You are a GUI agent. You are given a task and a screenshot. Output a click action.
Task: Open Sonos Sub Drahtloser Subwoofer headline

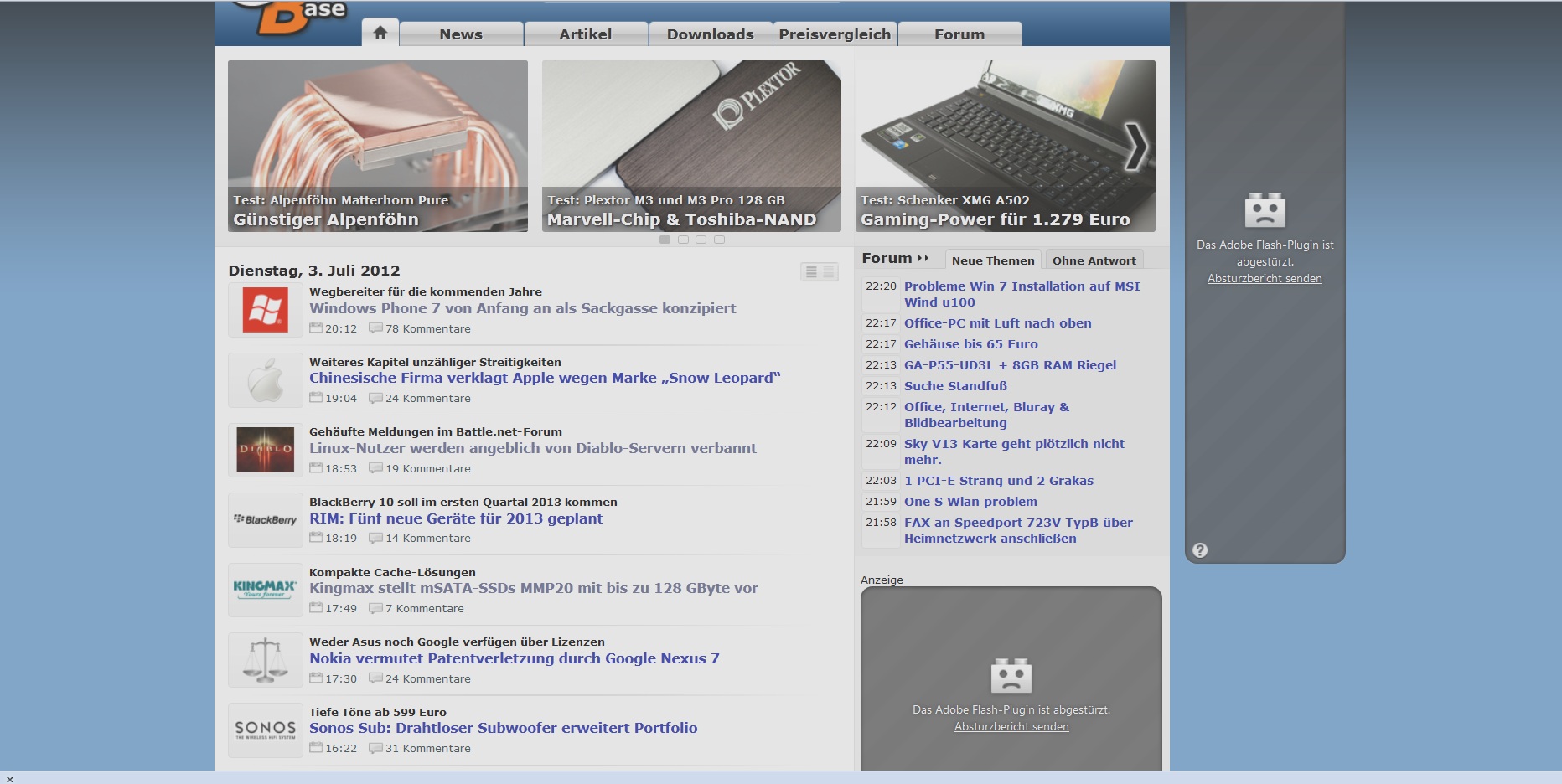pos(504,728)
